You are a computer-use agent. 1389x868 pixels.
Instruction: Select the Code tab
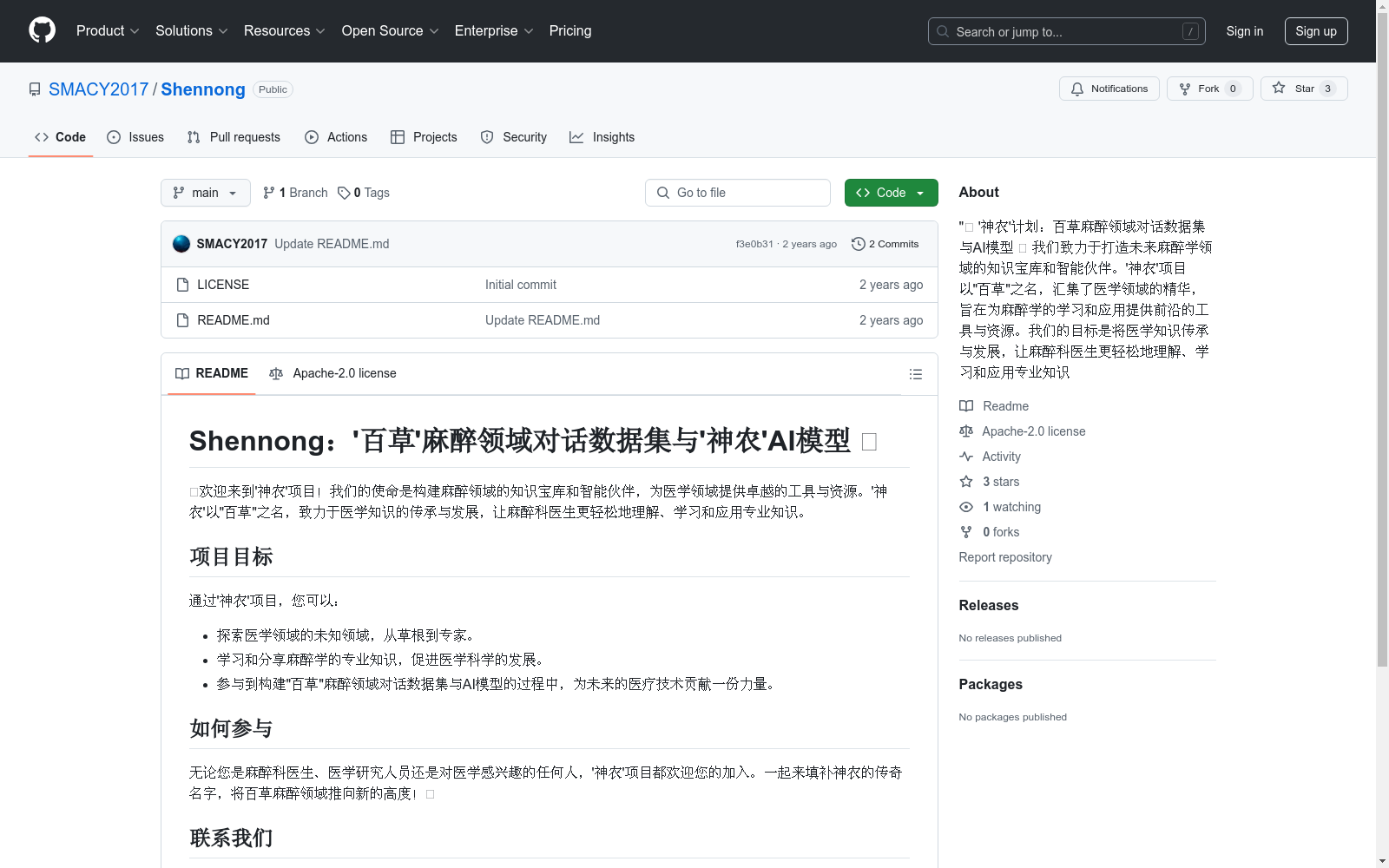(60, 137)
